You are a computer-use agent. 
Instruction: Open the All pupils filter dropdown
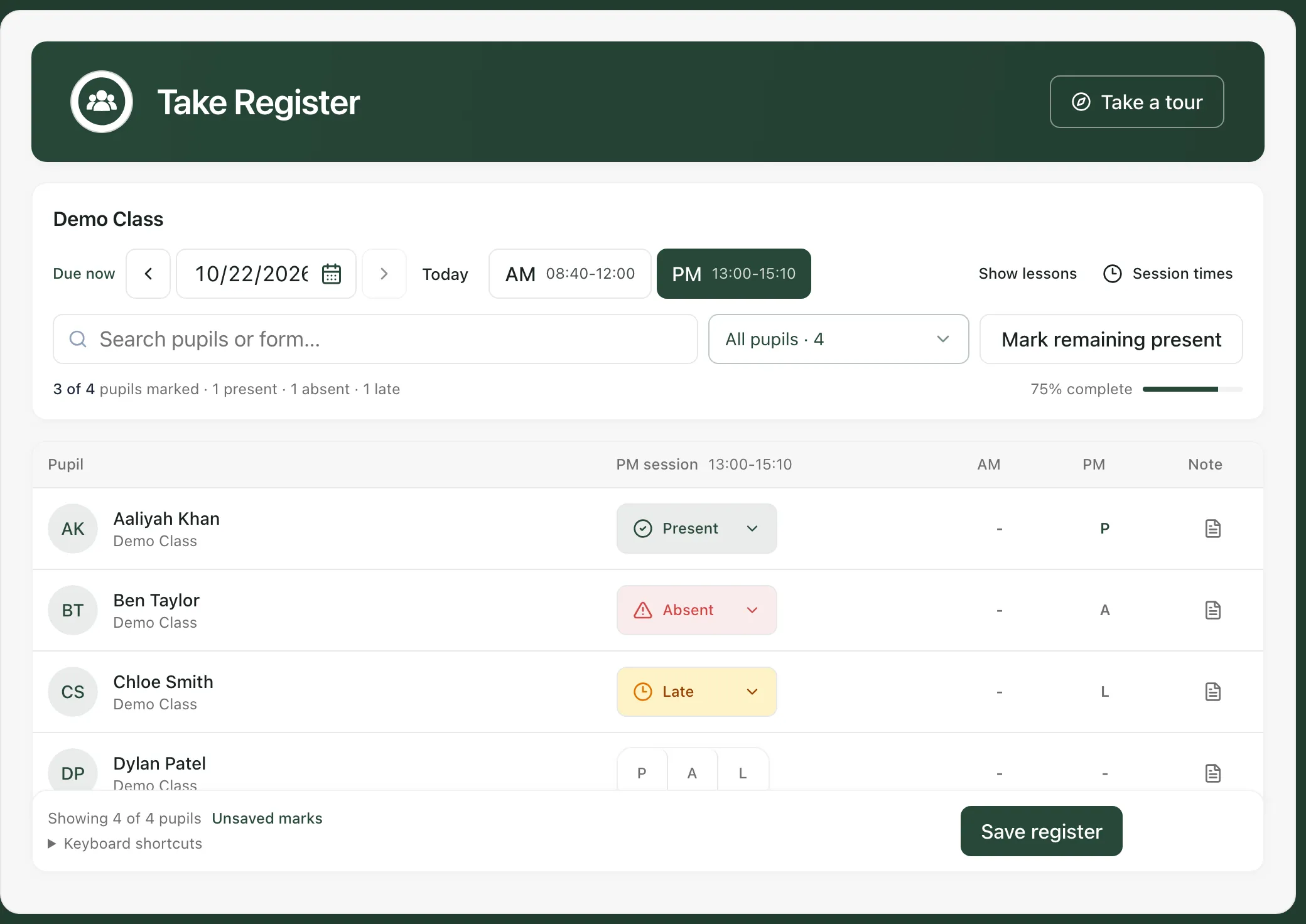click(838, 339)
